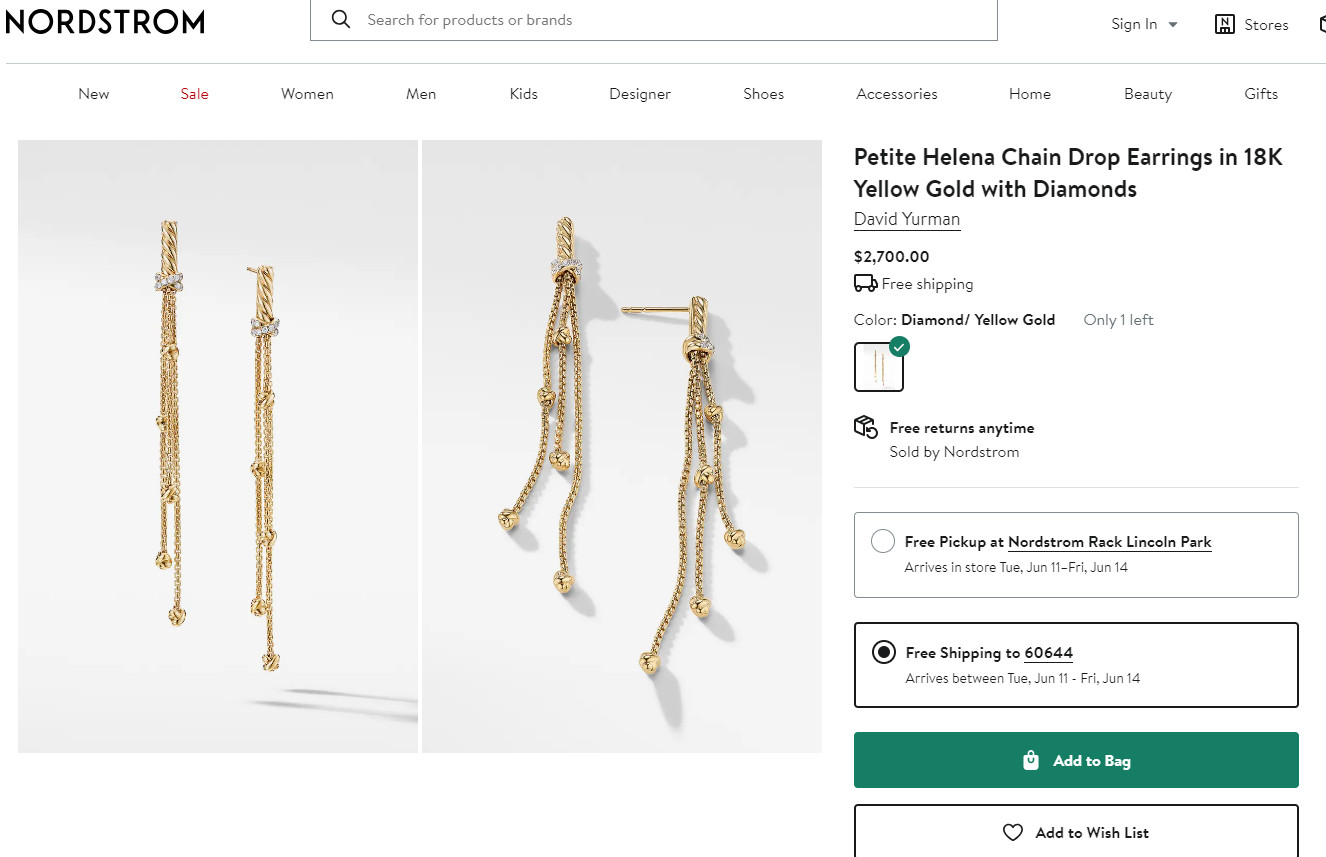Open the Designer menu
The image size is (1326, 857).
pos(640,94)
